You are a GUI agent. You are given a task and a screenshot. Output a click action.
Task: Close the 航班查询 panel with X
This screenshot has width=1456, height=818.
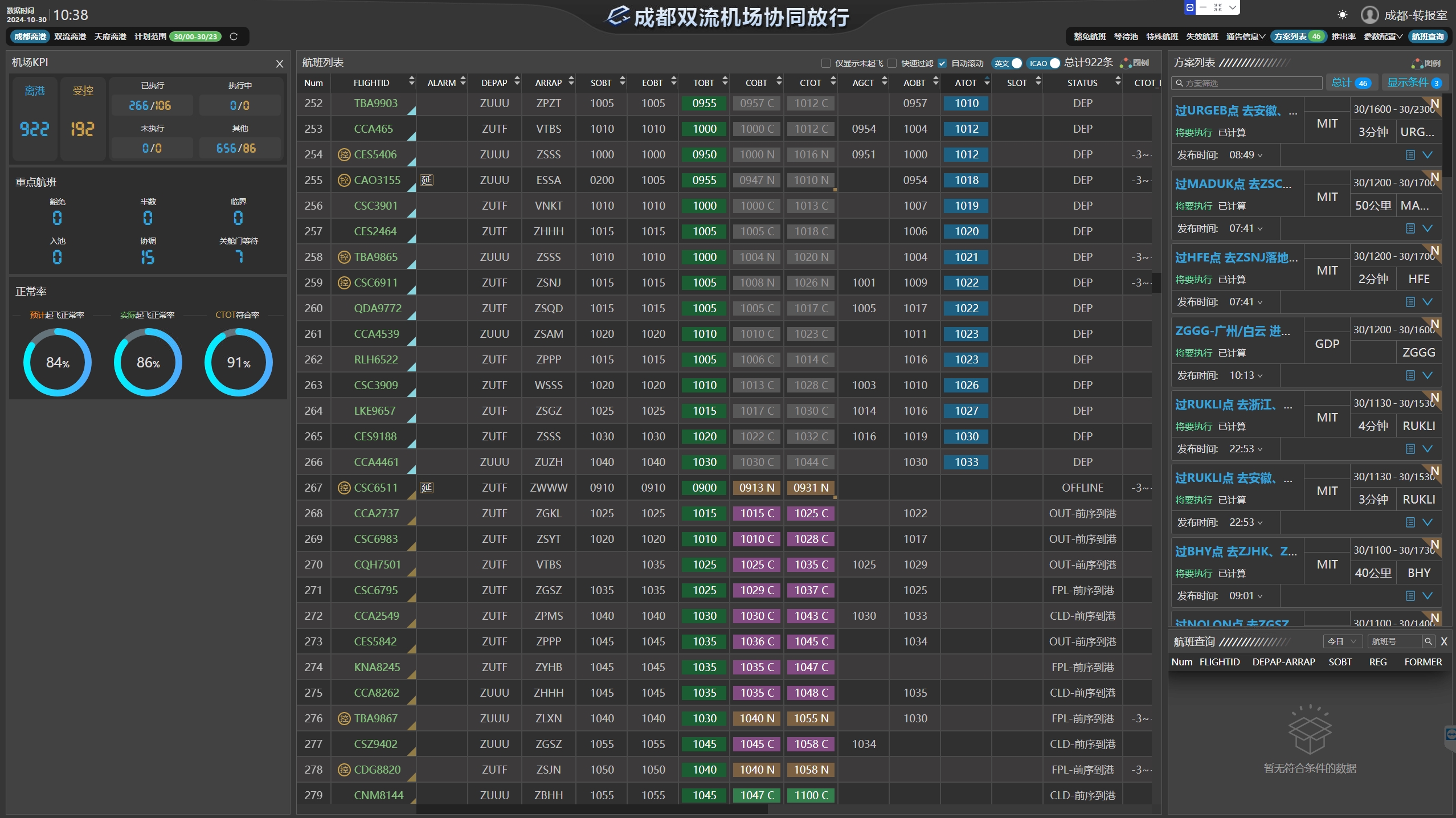tap(1444, 641)
